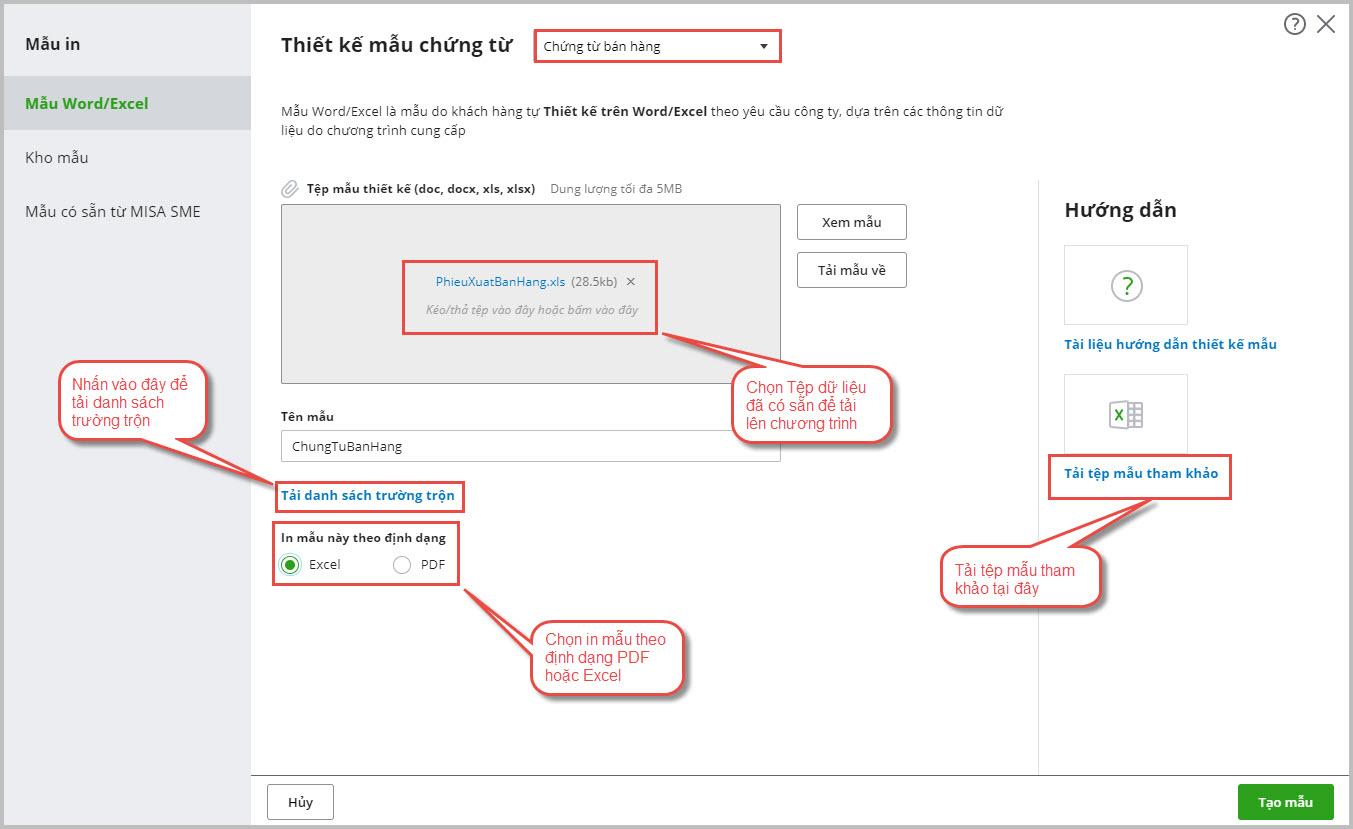The height and width of the screenshot is (829, 1353).
Task: Click the dropdown arrow for document type
Action: tap(764, 46)
